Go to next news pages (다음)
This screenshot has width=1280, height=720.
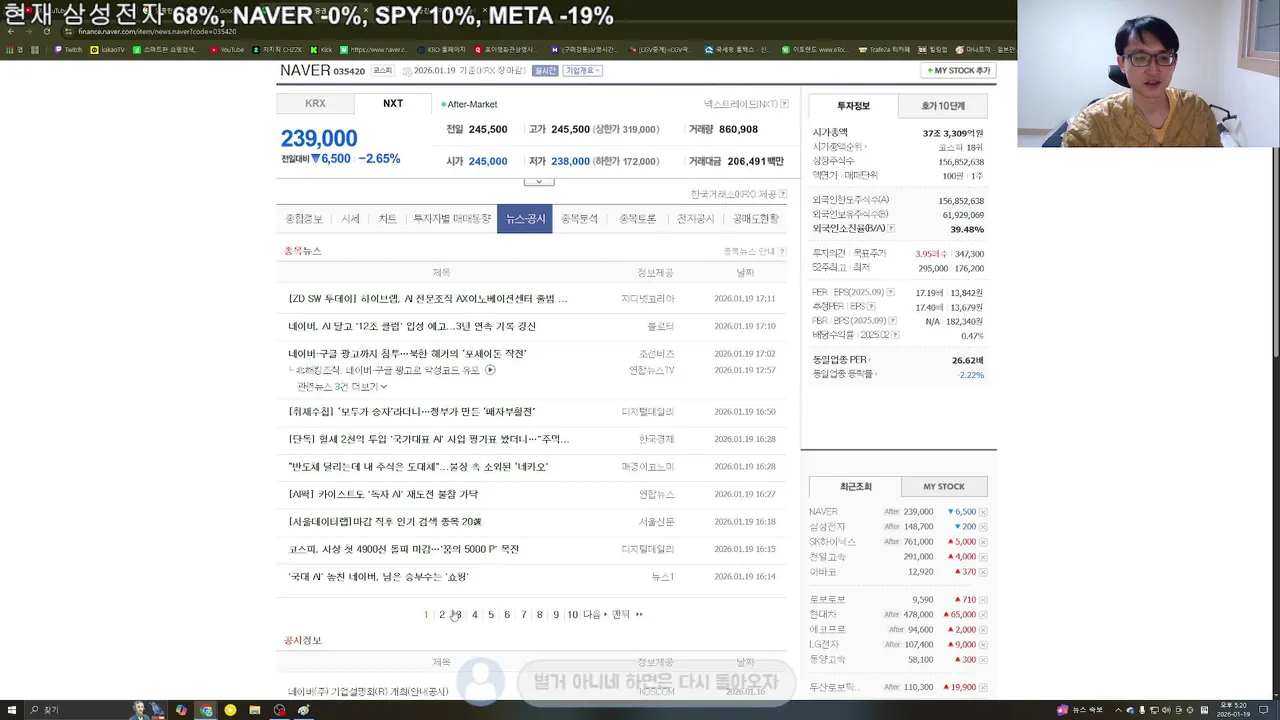click(594, 615)
